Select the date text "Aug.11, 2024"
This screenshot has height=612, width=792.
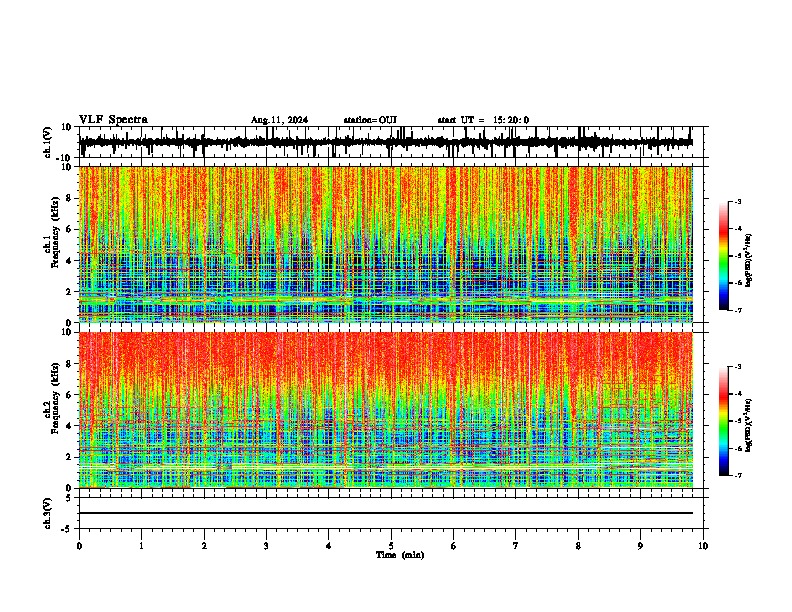279,120
